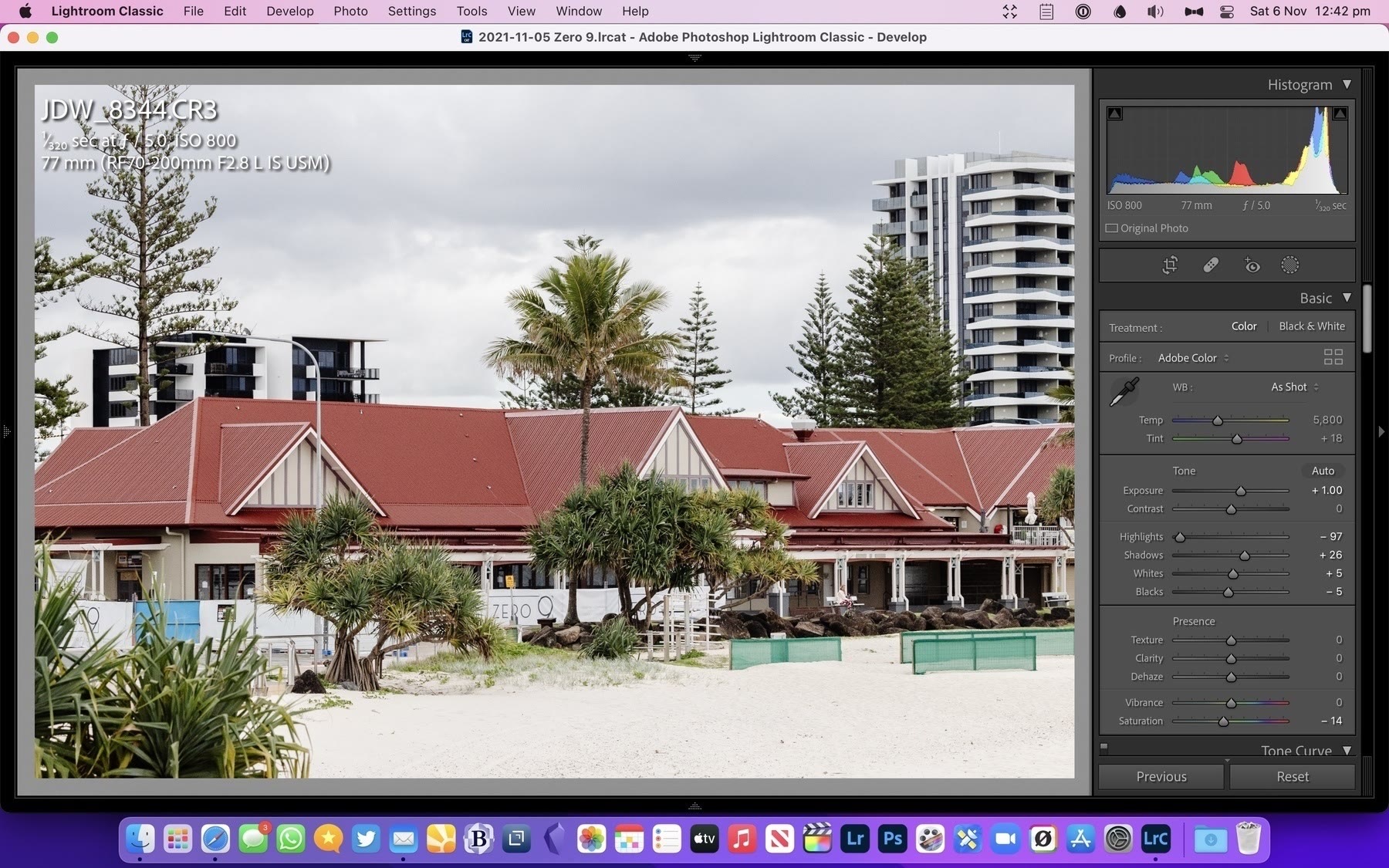This screenshot has height=868, width=1389.
Task: Open the As Shot white balance dropdown
Action: point(1294,387)
